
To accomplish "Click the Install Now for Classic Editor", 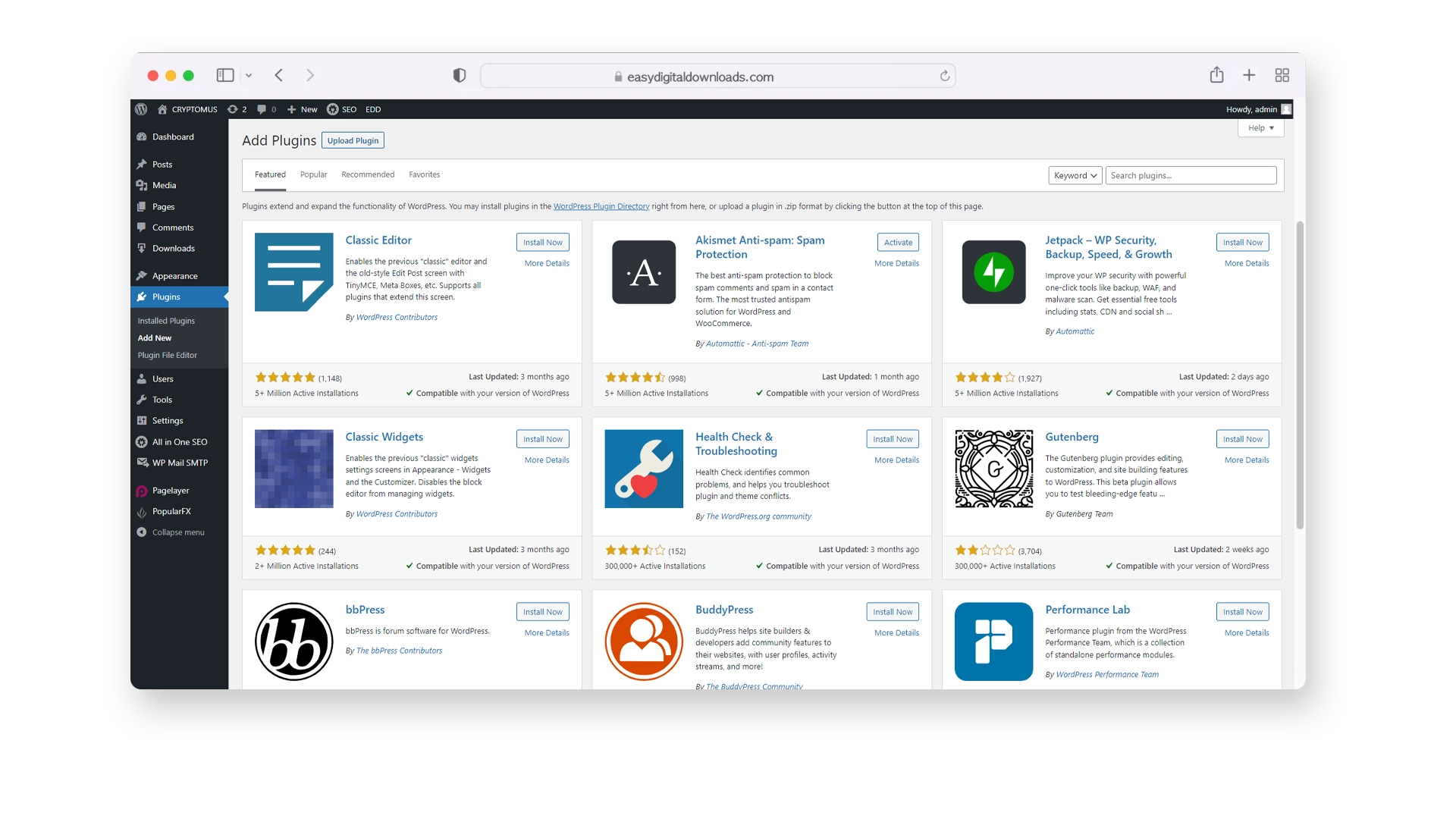I will pos(542,242).
